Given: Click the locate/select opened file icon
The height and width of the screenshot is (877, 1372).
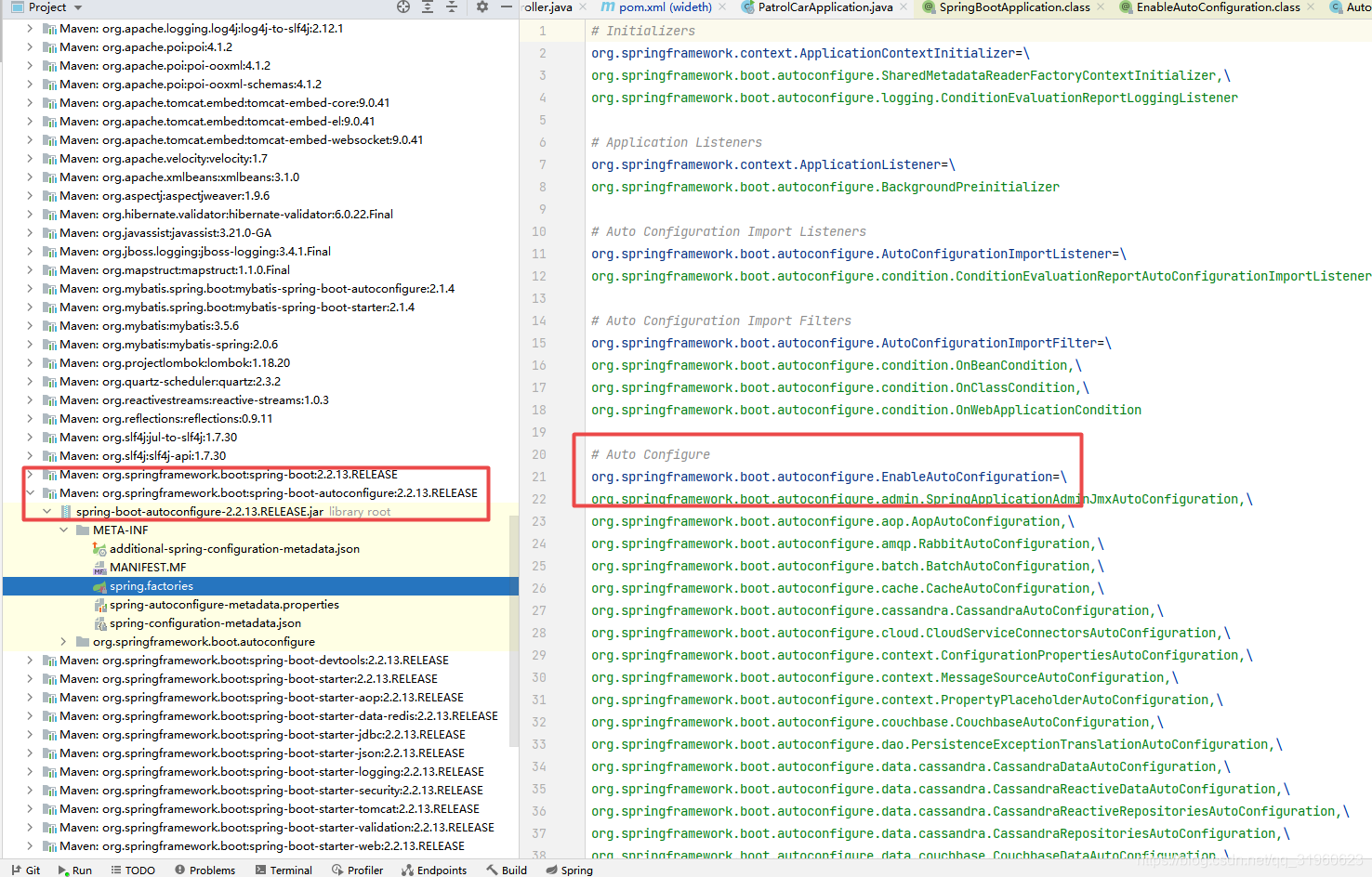Looking at the screenshot, I should pos(403,7).
